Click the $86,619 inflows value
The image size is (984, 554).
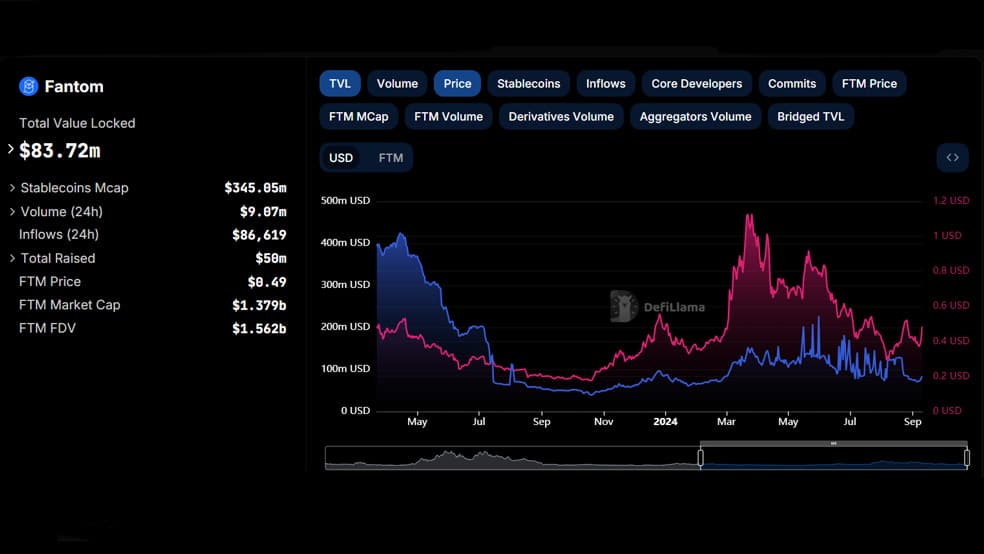click(x=259, y=235)
